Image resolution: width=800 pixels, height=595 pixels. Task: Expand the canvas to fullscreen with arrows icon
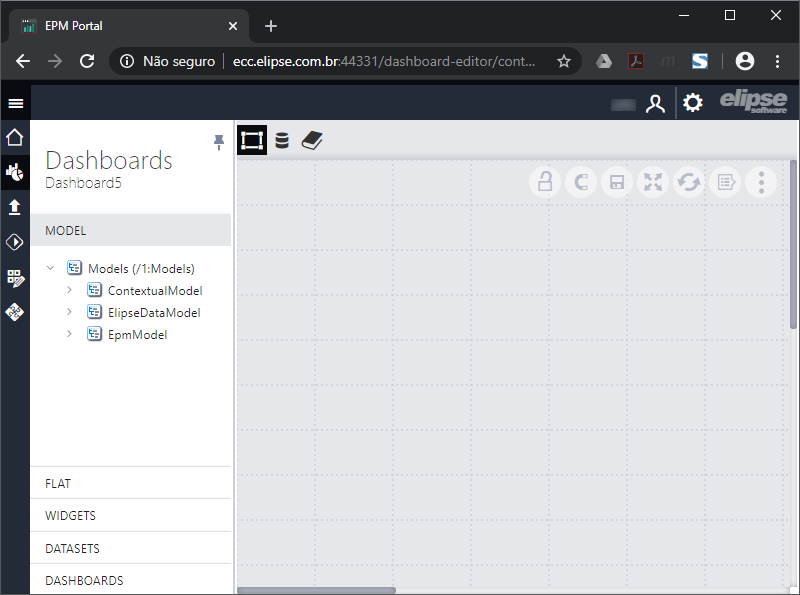(653, 182)
